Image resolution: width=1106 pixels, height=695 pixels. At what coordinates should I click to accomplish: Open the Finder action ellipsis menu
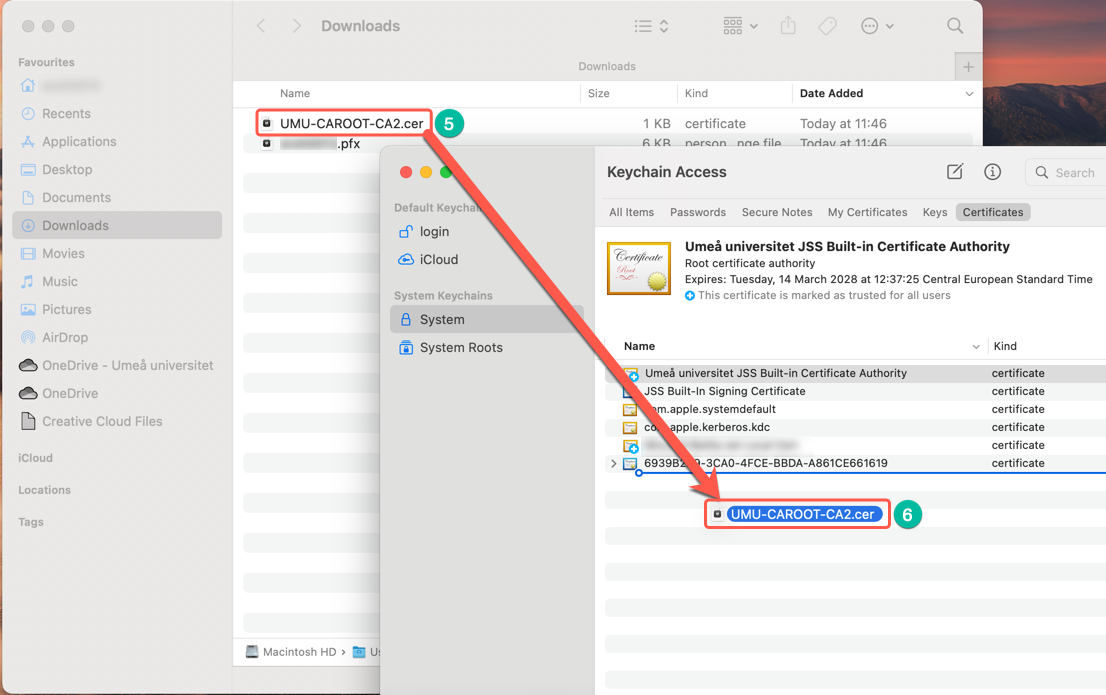pos(877,26)
